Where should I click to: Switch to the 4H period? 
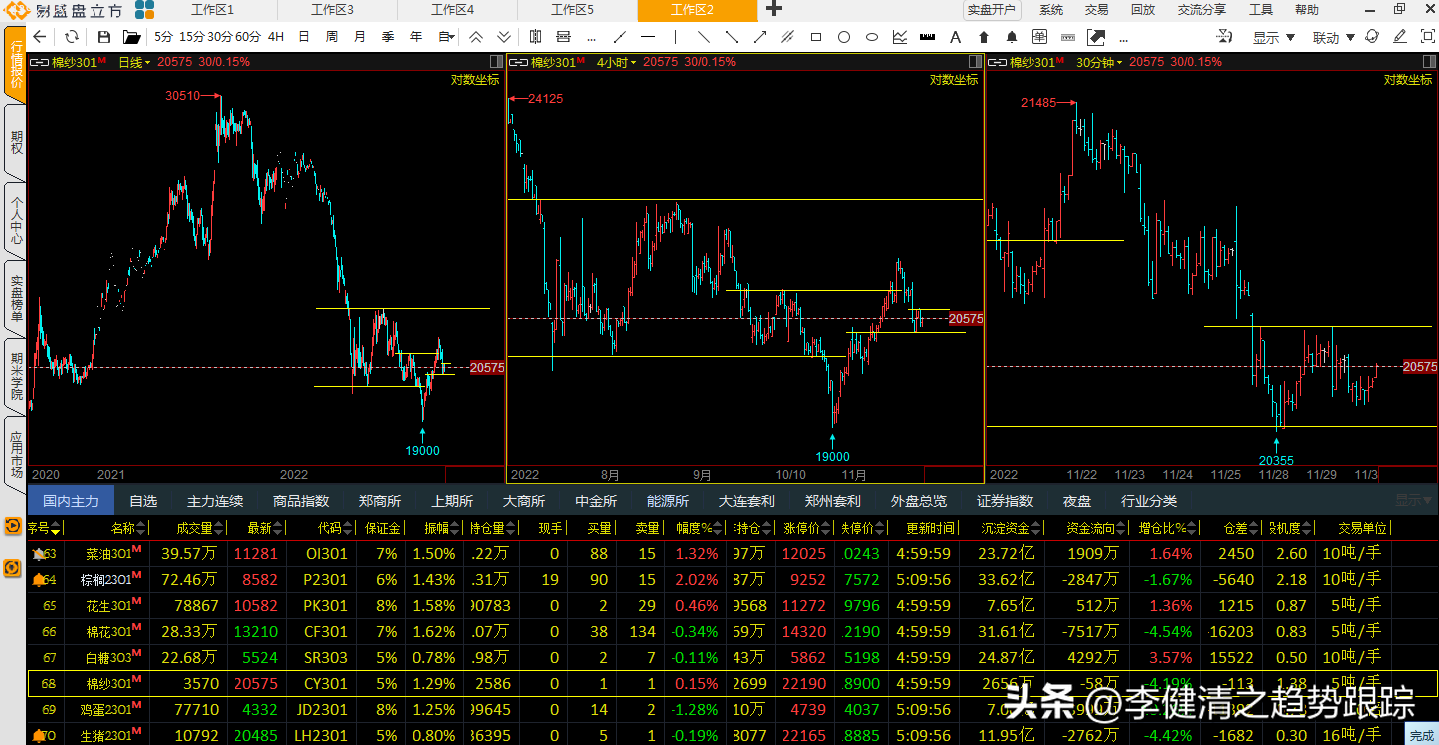coord(276,37)
